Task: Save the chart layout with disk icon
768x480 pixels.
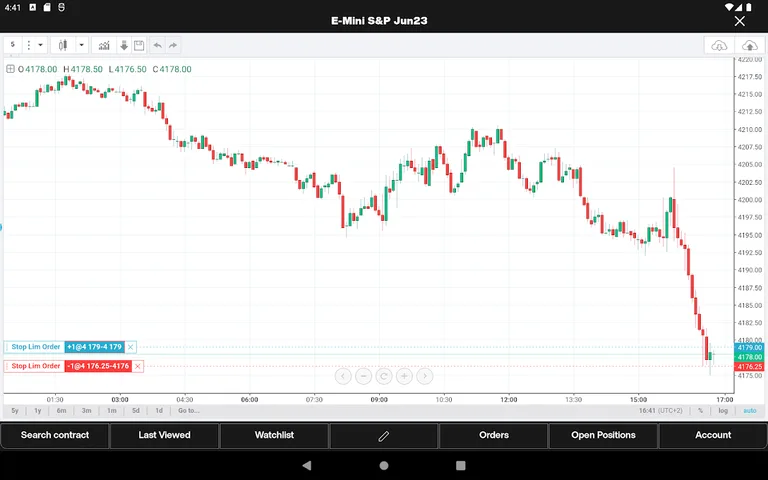Action: click(x=139, y=46)
